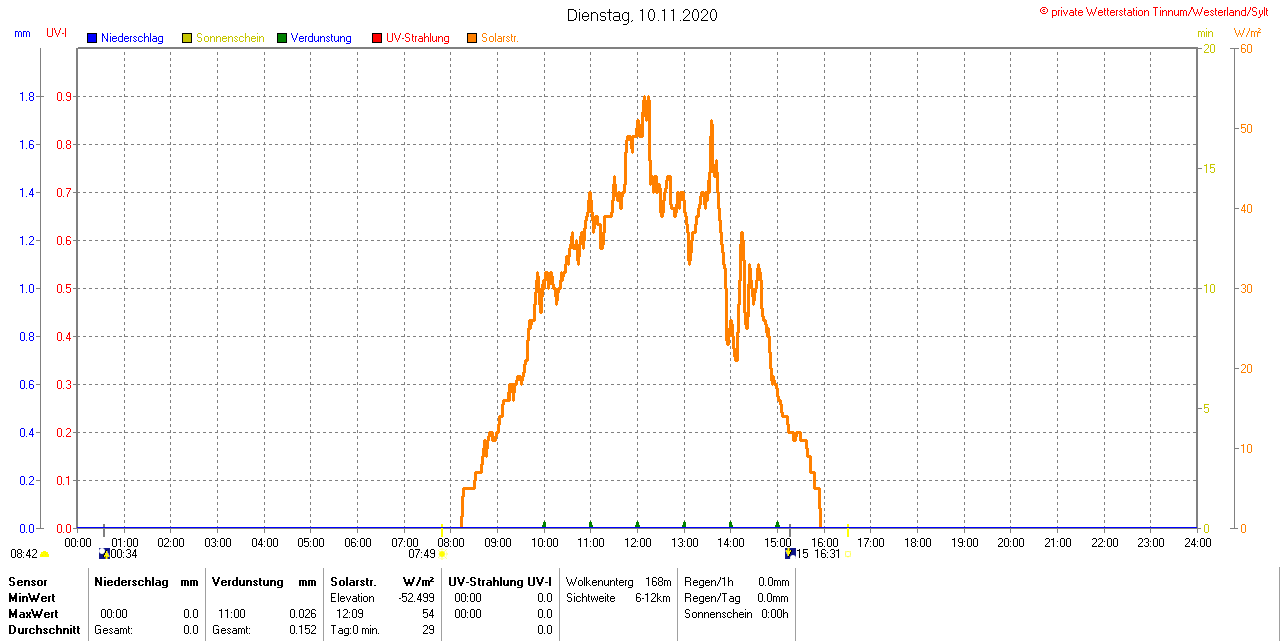
Task: Click the Wolkenunterg value 168m
Action: click(658, 582)
